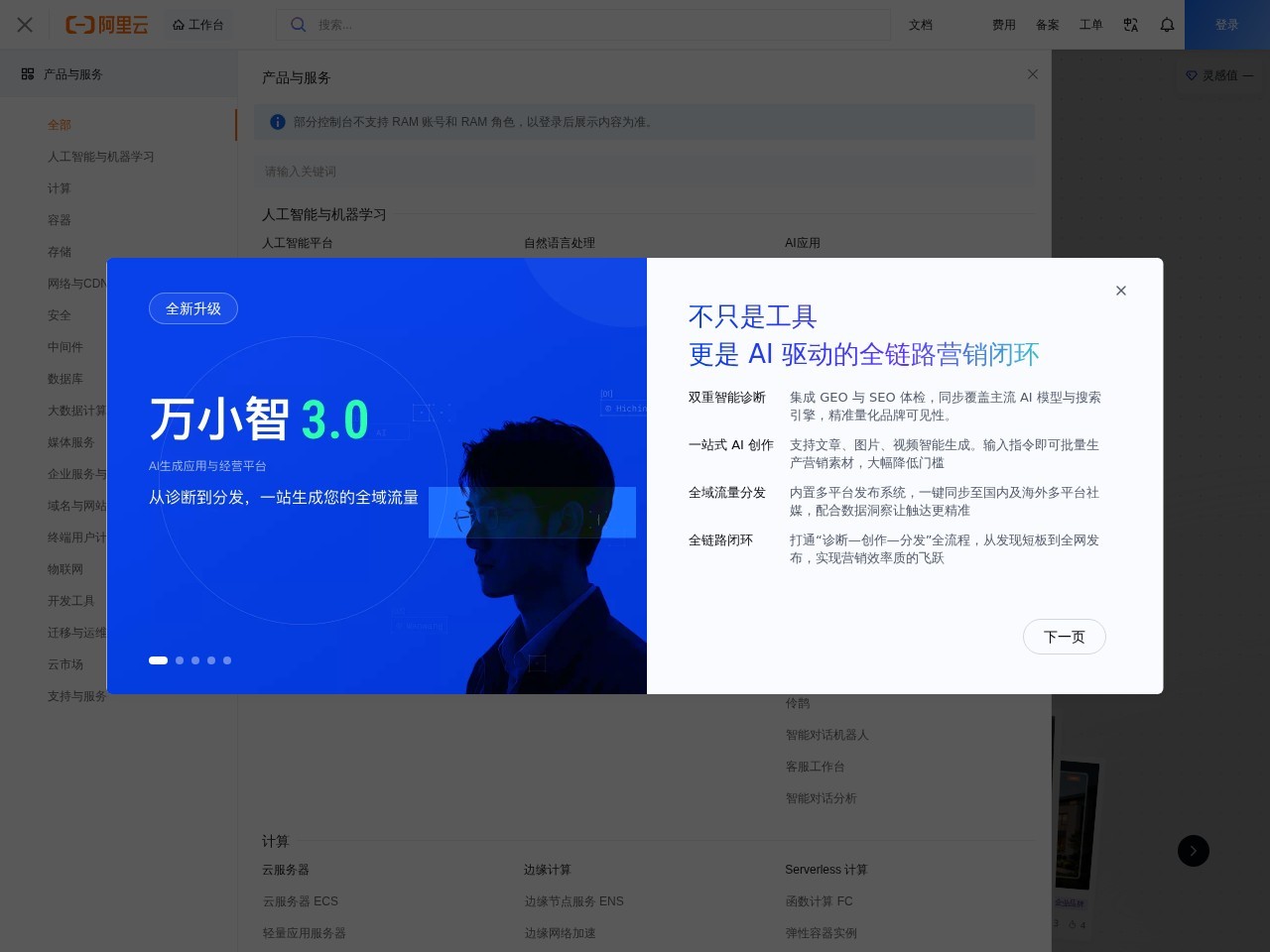Image resolution: width=1270 pixels, height=952 pixels.
Task: Open 智能对话分析 link
Action: [822, 798]
